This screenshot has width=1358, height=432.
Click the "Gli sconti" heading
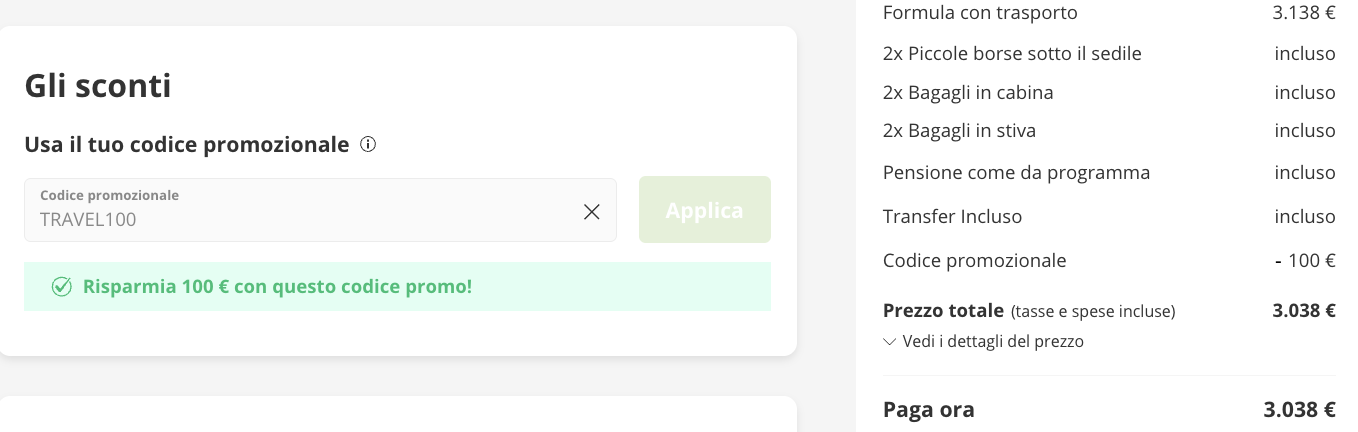pos(98,86)
